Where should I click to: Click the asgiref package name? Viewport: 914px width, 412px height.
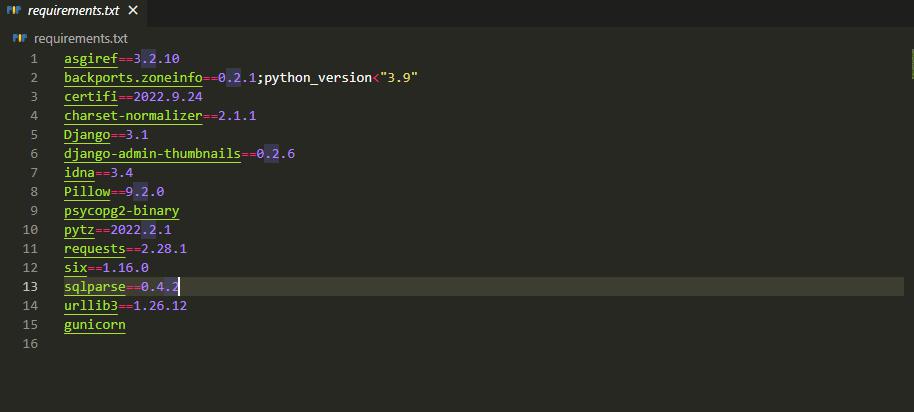91,59
